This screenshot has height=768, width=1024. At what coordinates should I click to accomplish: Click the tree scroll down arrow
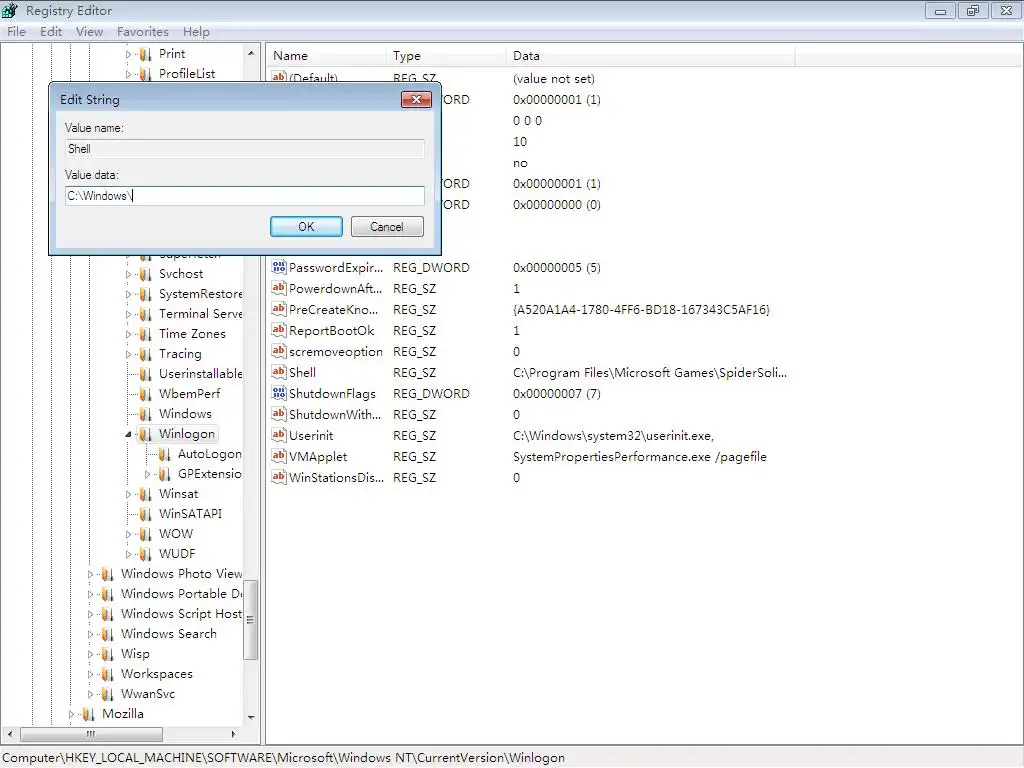tap(251, 717)
